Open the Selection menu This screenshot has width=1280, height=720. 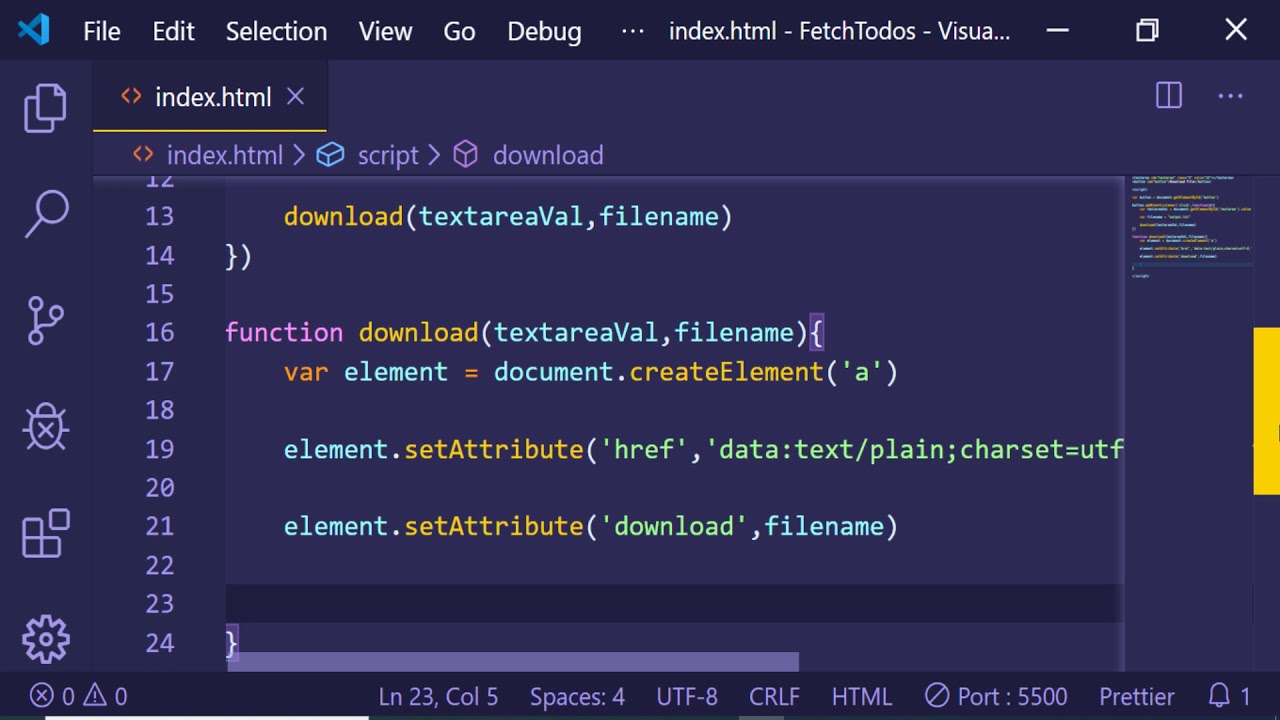[x=276, y=31]
